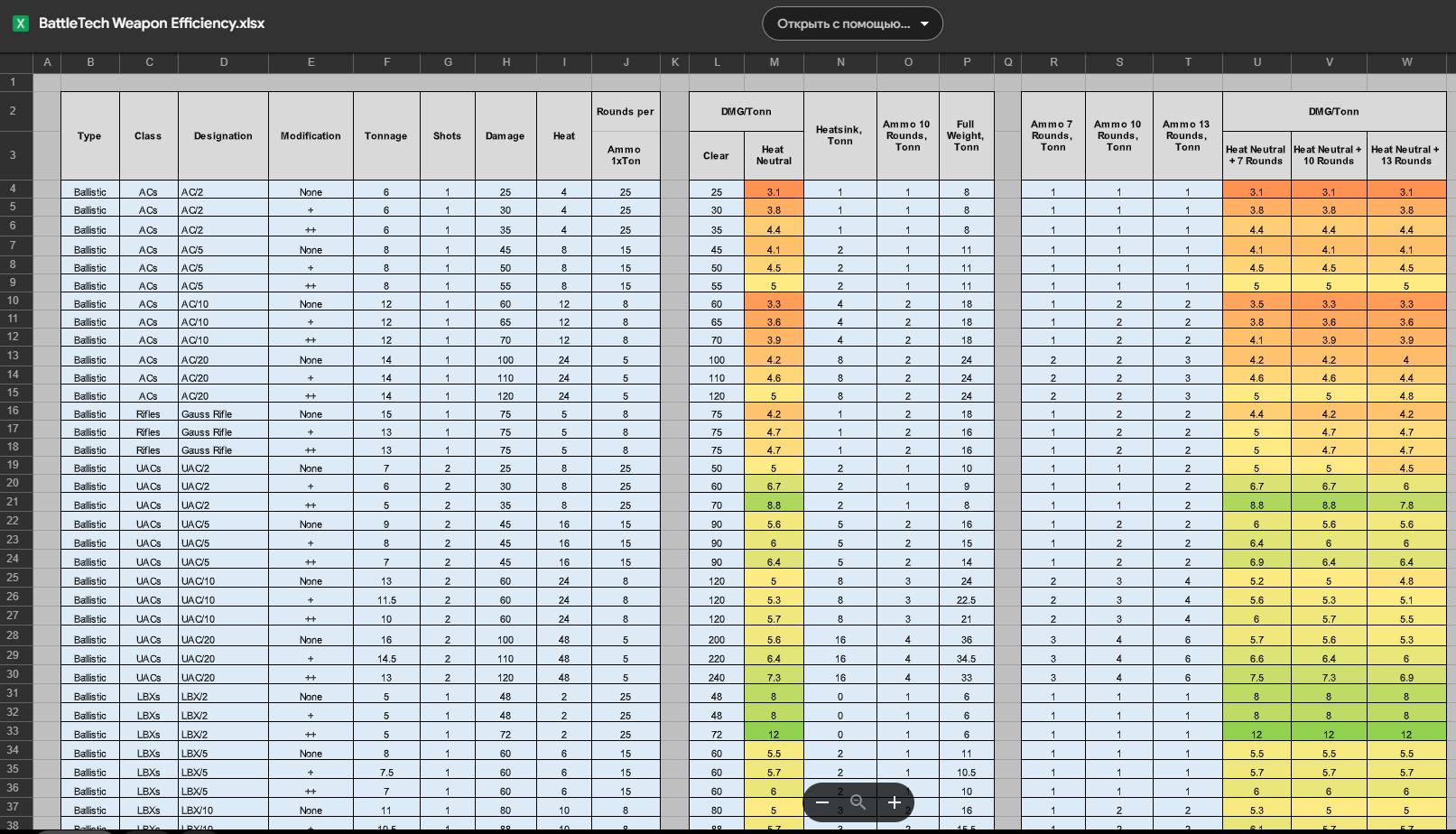Click 'Heat Neutral + 7 Rounds' header
Screen dimensions: 1456x834
1257,155
